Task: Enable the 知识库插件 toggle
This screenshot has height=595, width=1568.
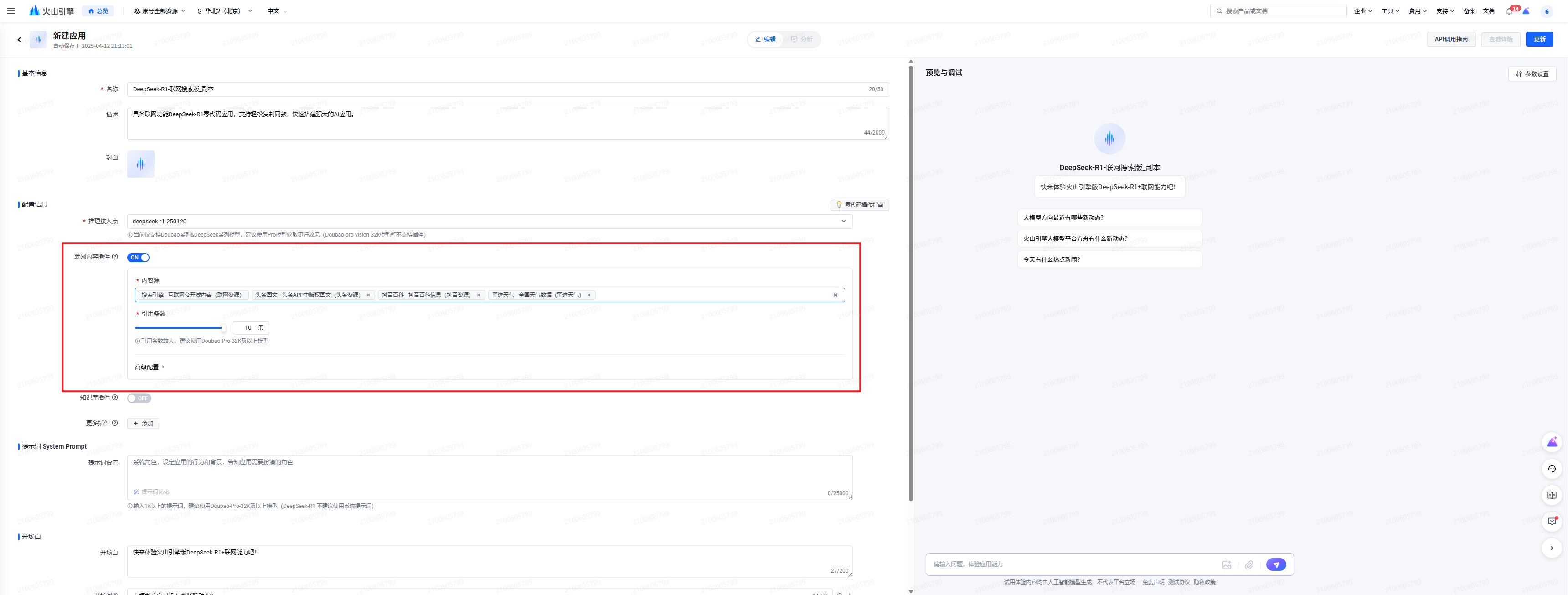Action: 139,398
